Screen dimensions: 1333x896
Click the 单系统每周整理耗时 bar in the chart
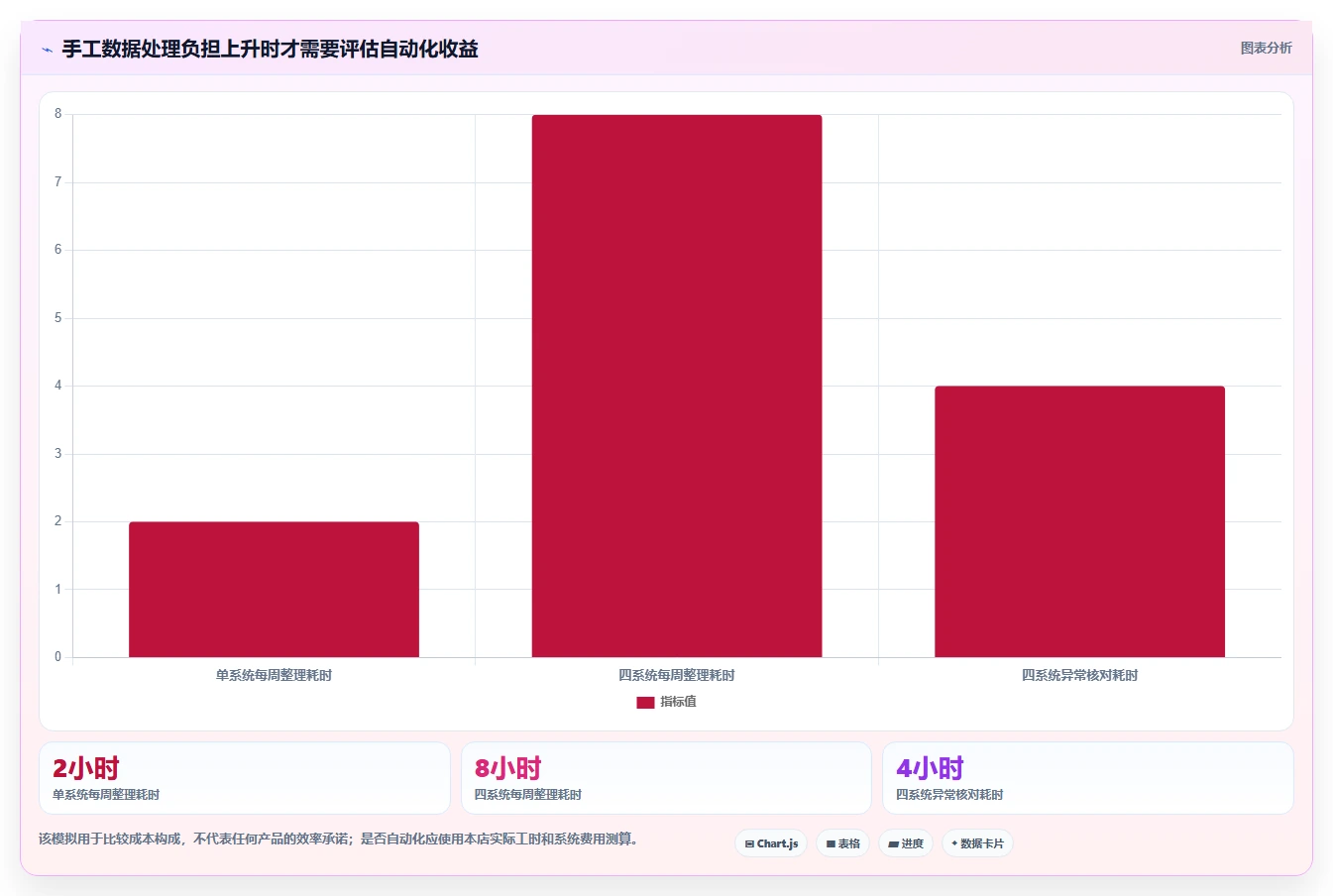tap(274, 589)
